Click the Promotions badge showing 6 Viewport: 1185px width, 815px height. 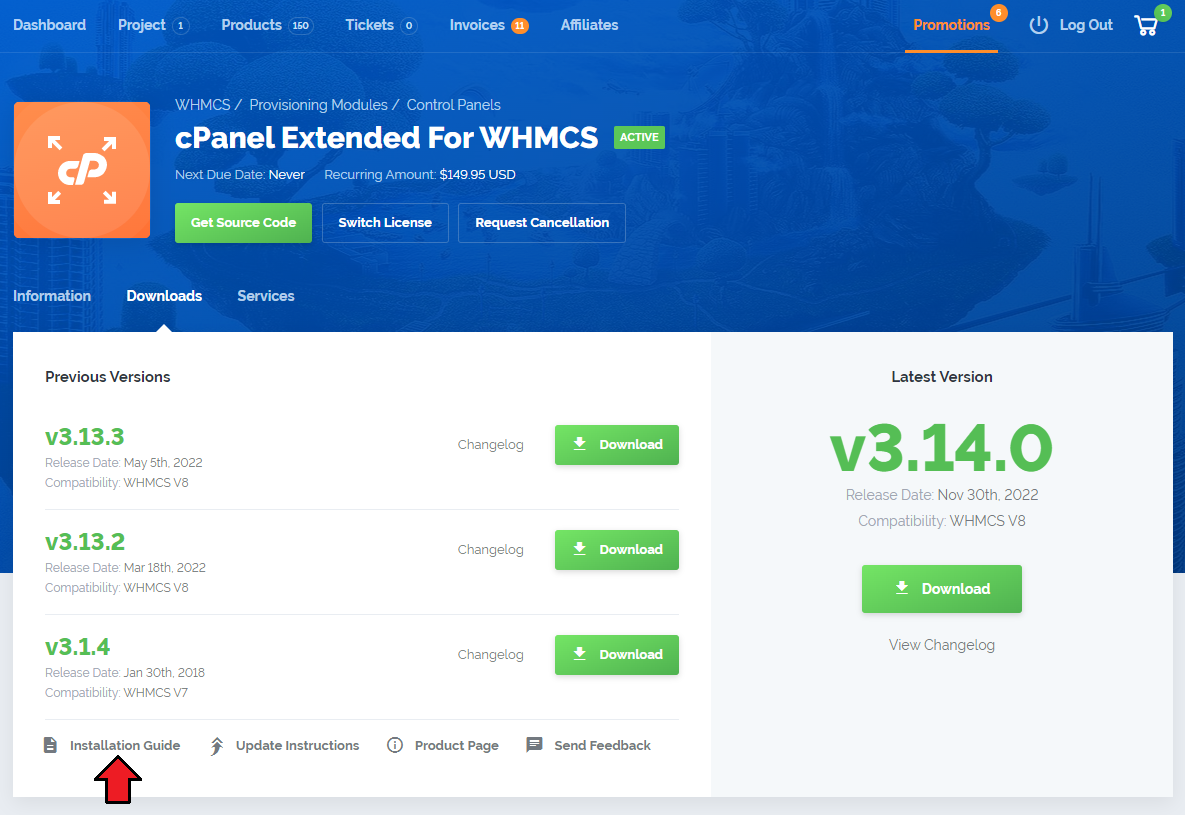click(998, 13)
